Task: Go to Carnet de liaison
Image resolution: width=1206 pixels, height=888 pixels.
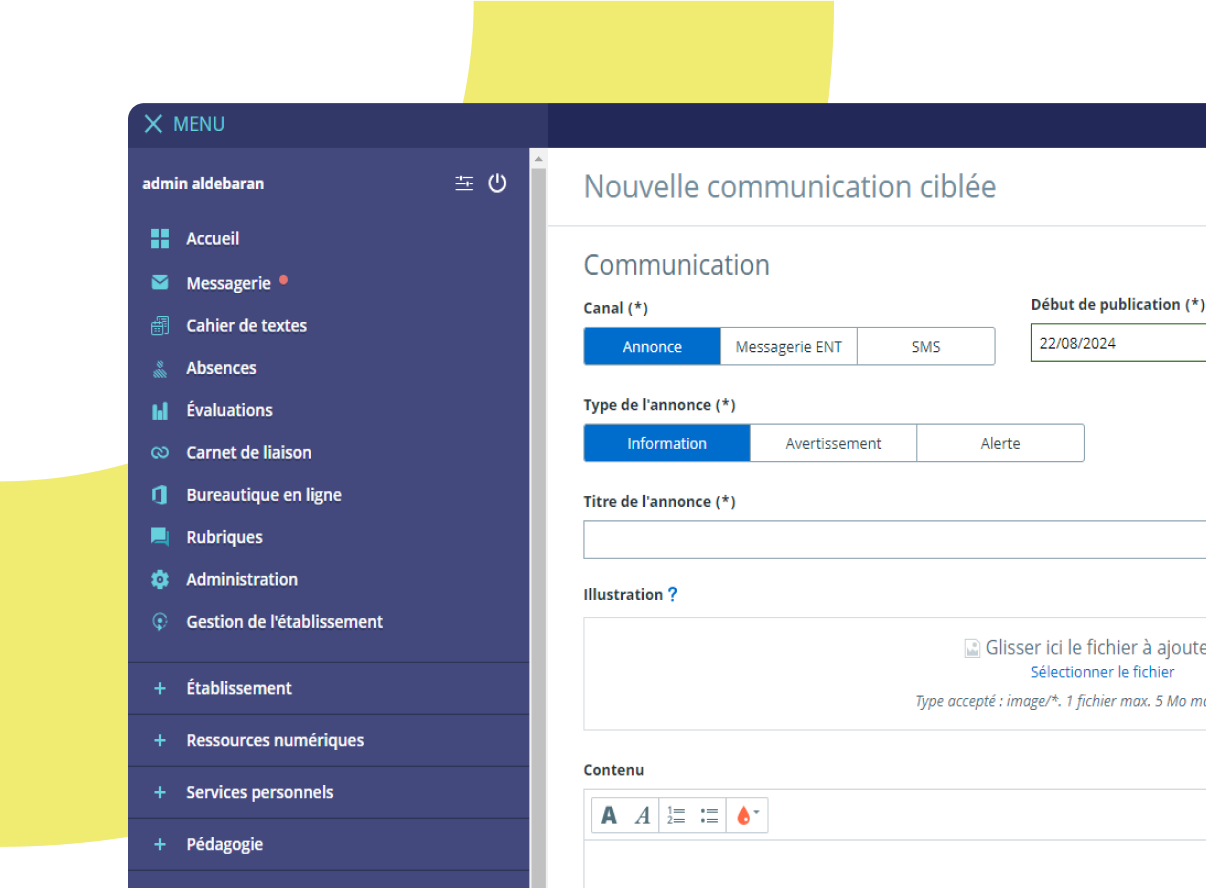Action: click(x=248, y=452)
